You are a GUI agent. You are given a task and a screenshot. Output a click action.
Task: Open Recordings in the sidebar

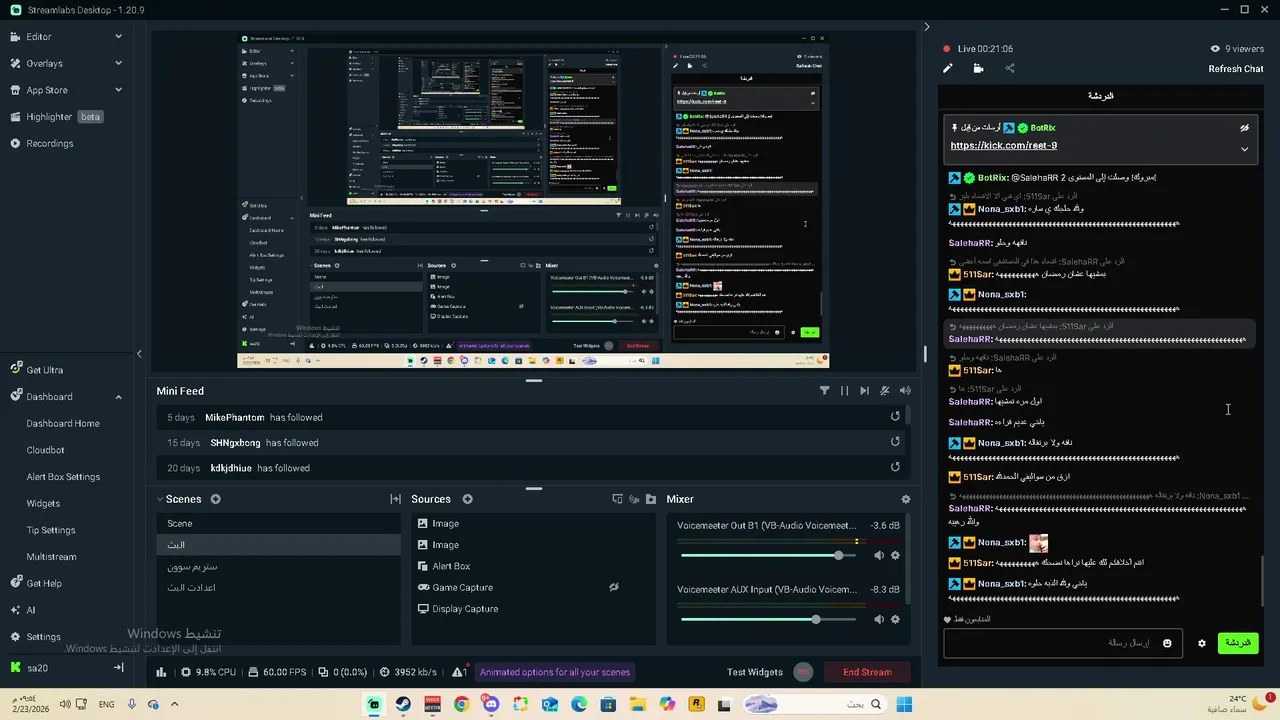click(x=49, y=143)
